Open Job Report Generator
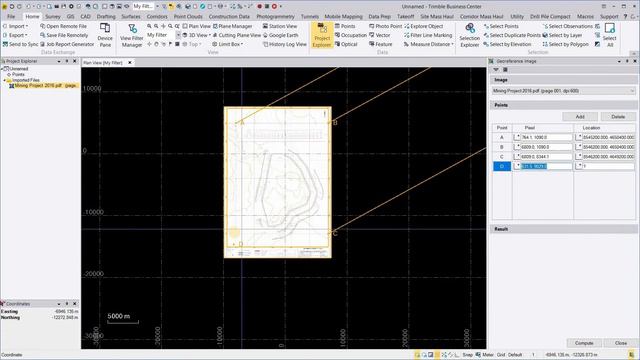This screenshot has height=360, width=640. (67, 44)
